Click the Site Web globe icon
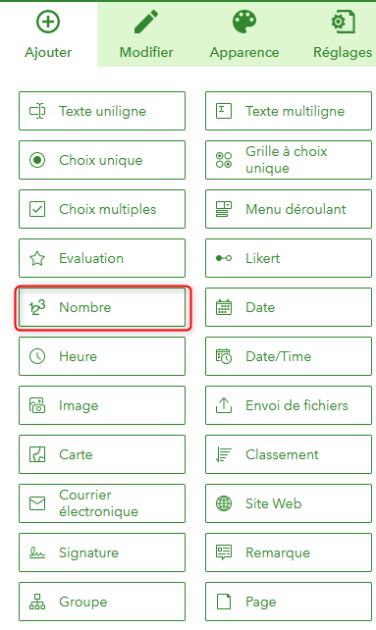Image resolution: width=376 pixels, height=630 pixels. coord(224,503)
